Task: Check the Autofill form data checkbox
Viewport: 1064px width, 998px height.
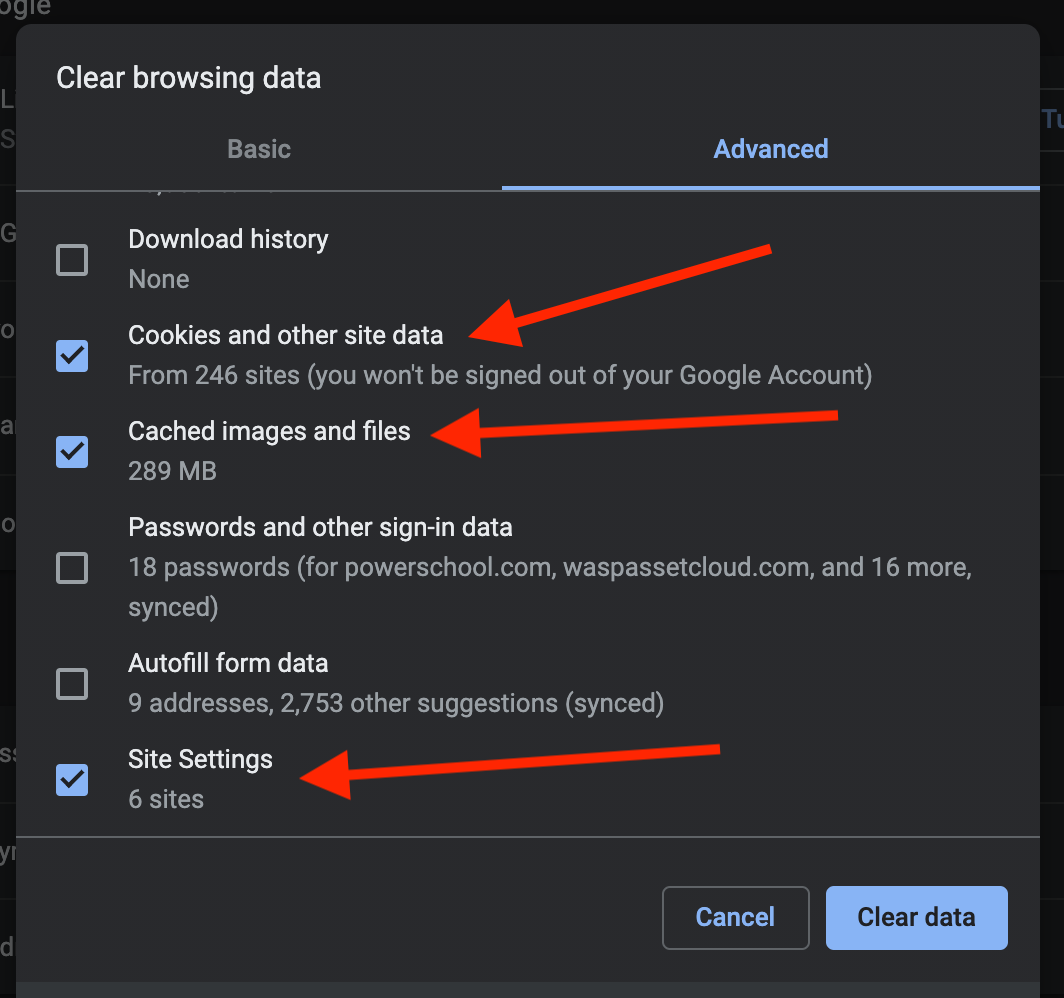Action: click(x=72, y=684)
